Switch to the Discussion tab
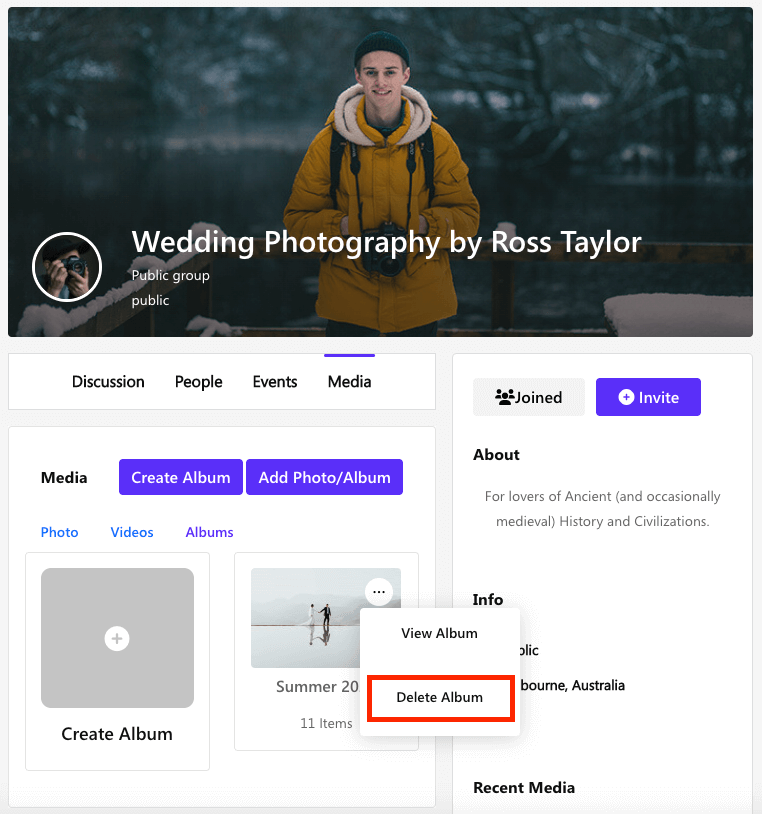The width and height of the screenshot is (762, 814). [108, 382]
